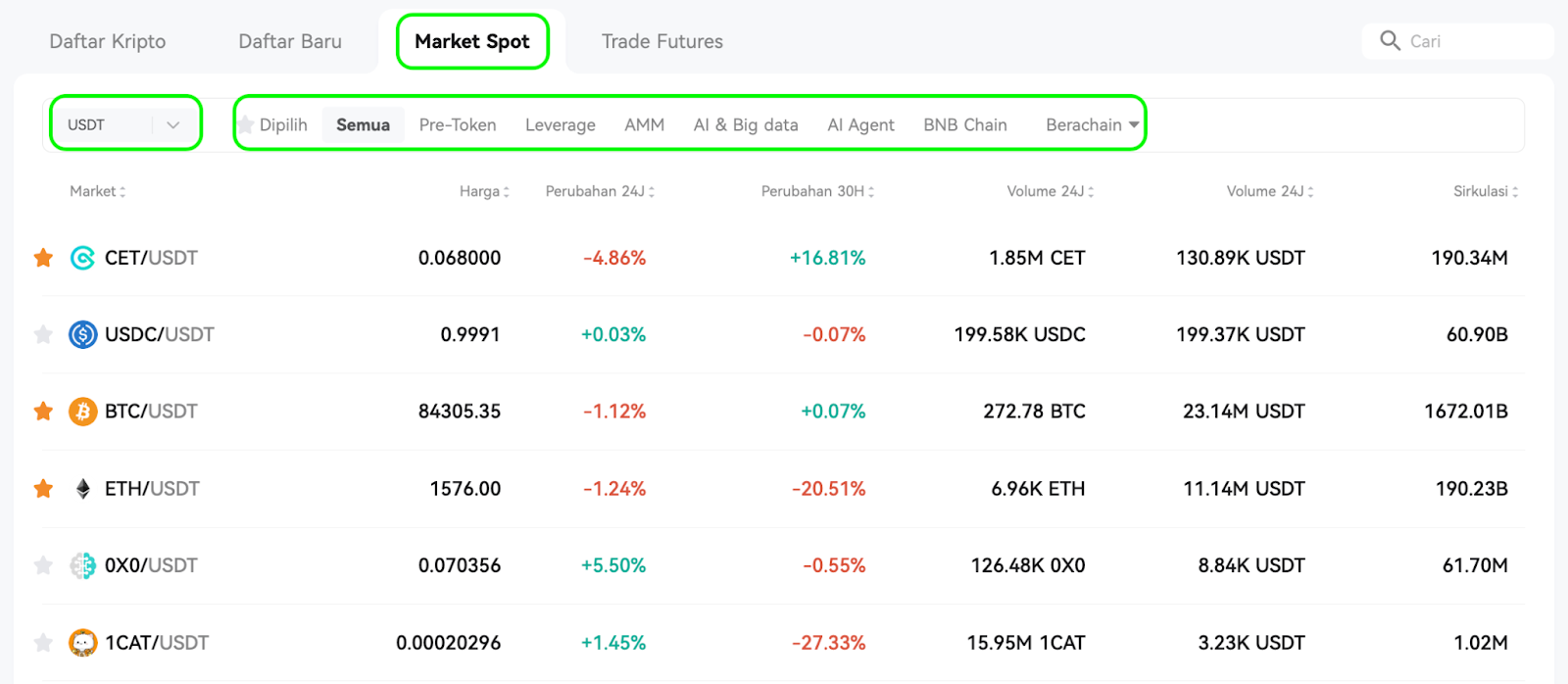
Task: Expand the Berachain category dropdown arrow
Action: tap(1134, 124)
